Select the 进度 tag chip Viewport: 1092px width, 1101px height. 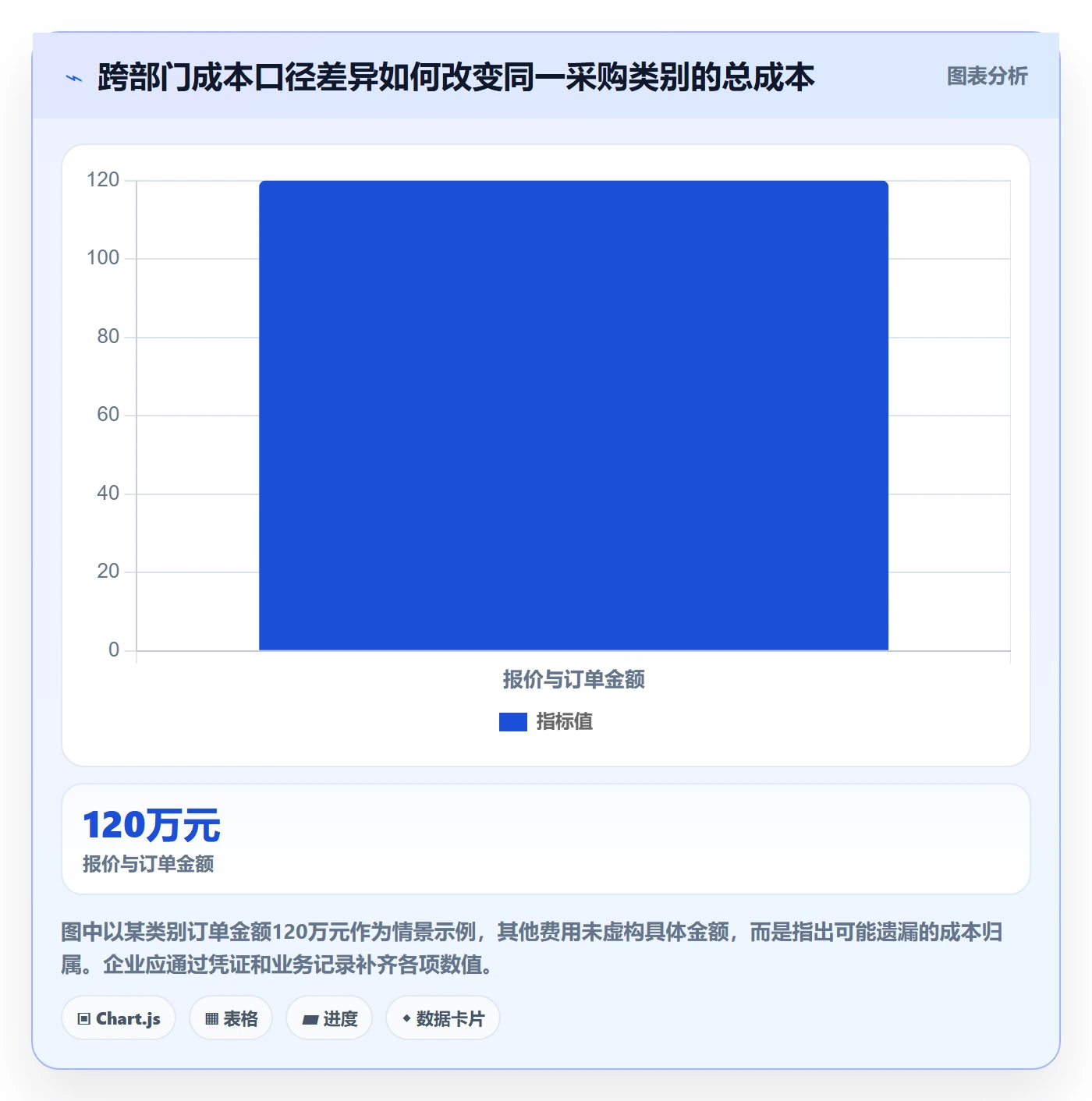(329, 1018)
